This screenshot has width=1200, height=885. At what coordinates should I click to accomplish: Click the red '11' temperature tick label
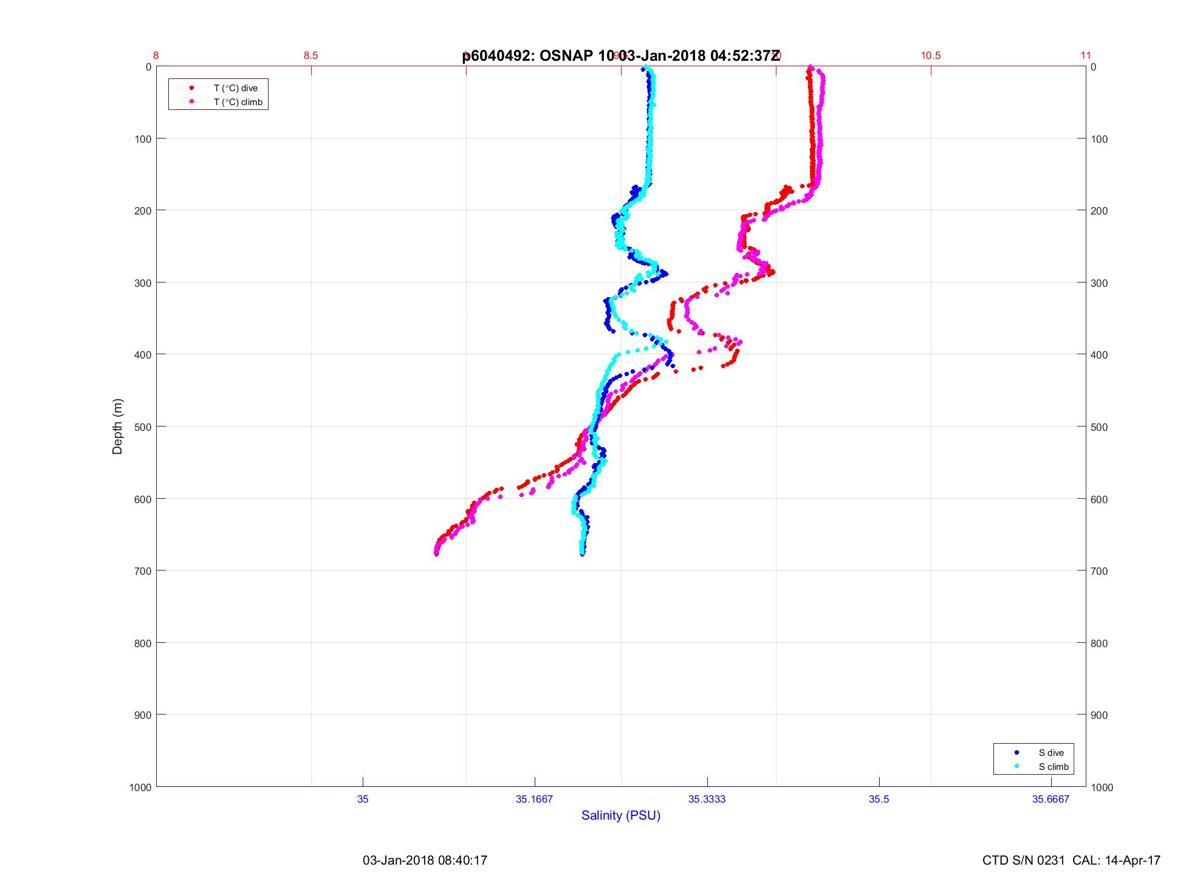pos(1086,55)
